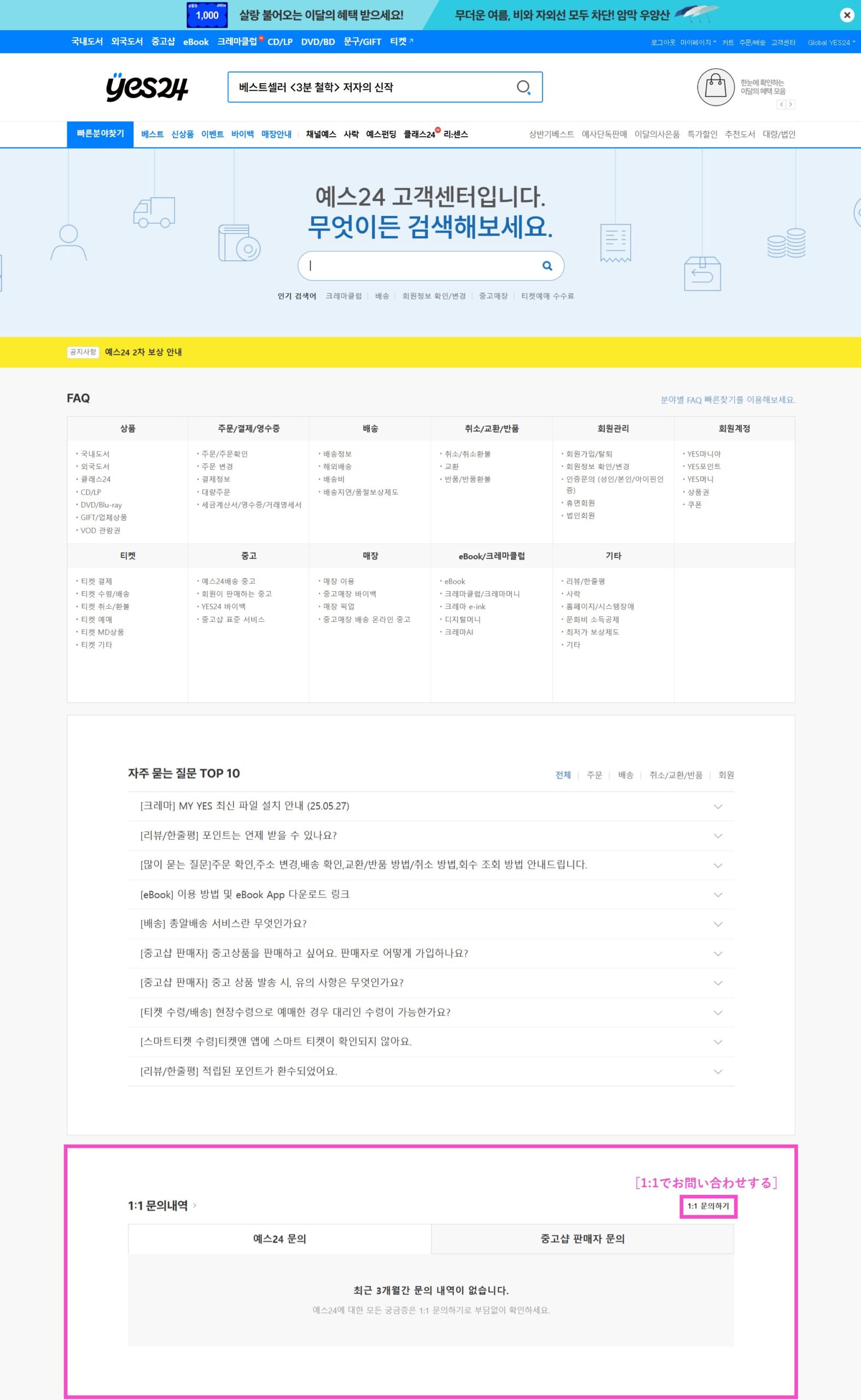Open FAQ item 티켓 취소/환불

click(106, 607)
